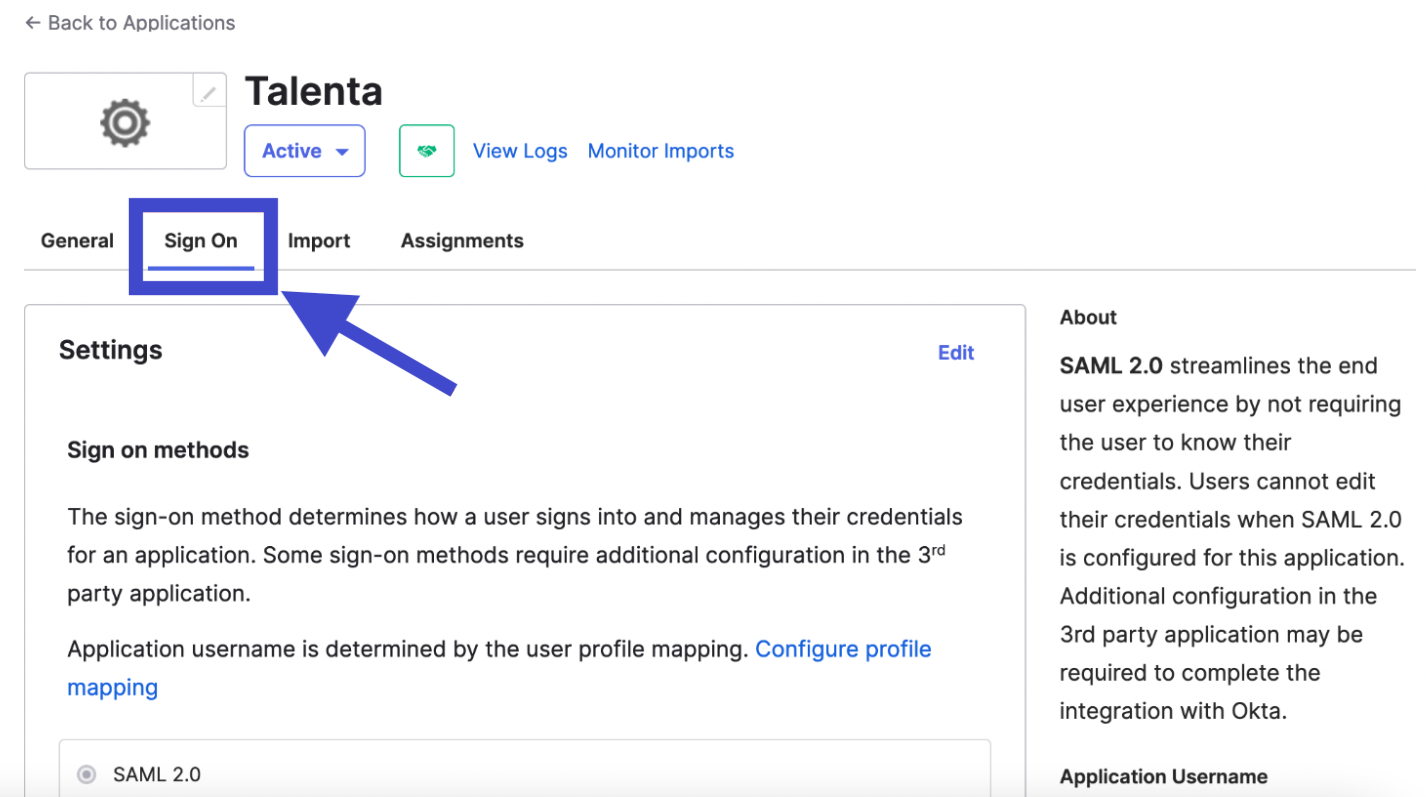This screenshot has height=797, width=1426.
Task: Click the bold SAML 2.0 text in About
Action: [1110, 366]
